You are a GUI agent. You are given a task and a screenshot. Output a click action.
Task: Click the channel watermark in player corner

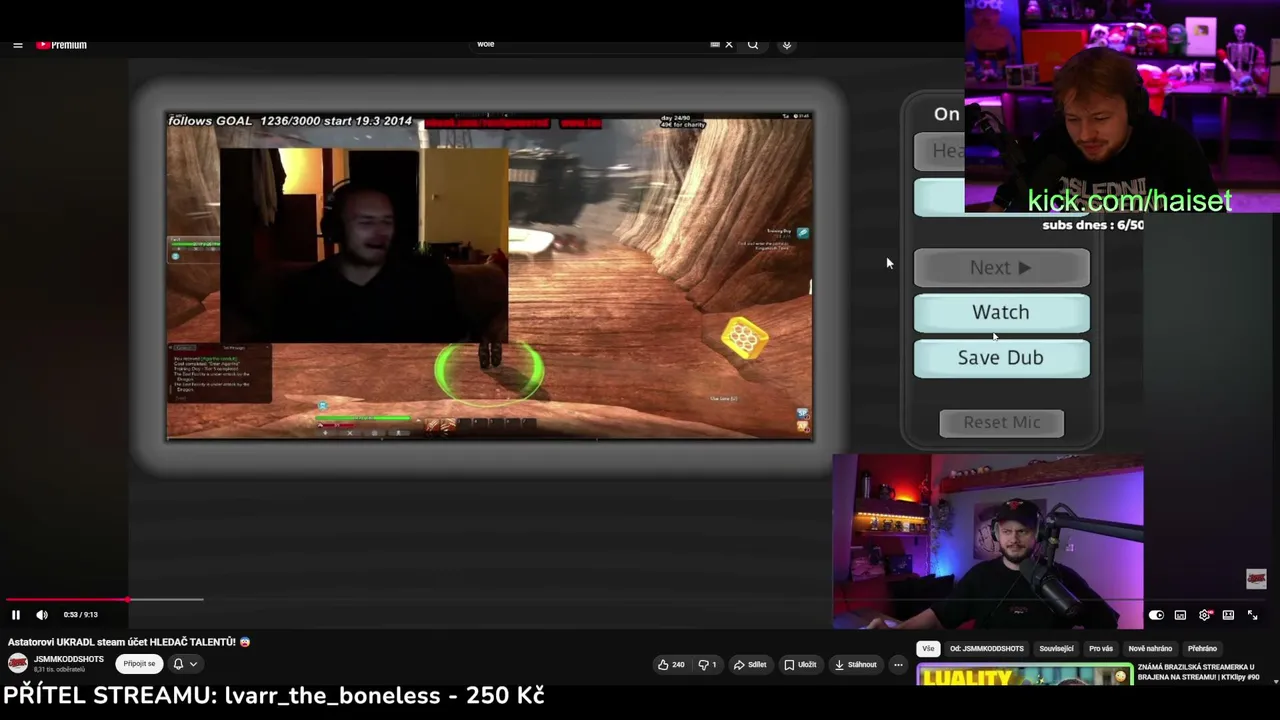point(1256,579)
